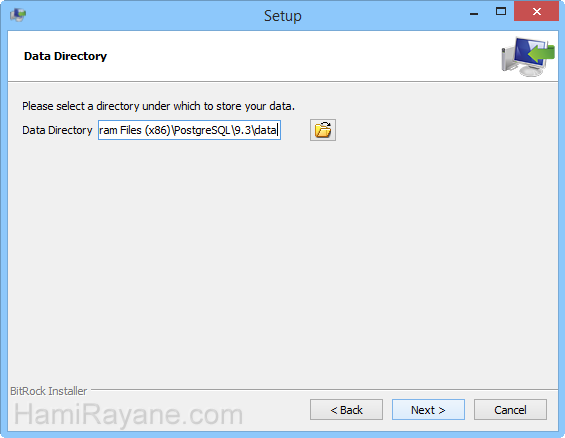Maximize the Setup window
The height and width of the screenshot is (438, 565).
501,12
